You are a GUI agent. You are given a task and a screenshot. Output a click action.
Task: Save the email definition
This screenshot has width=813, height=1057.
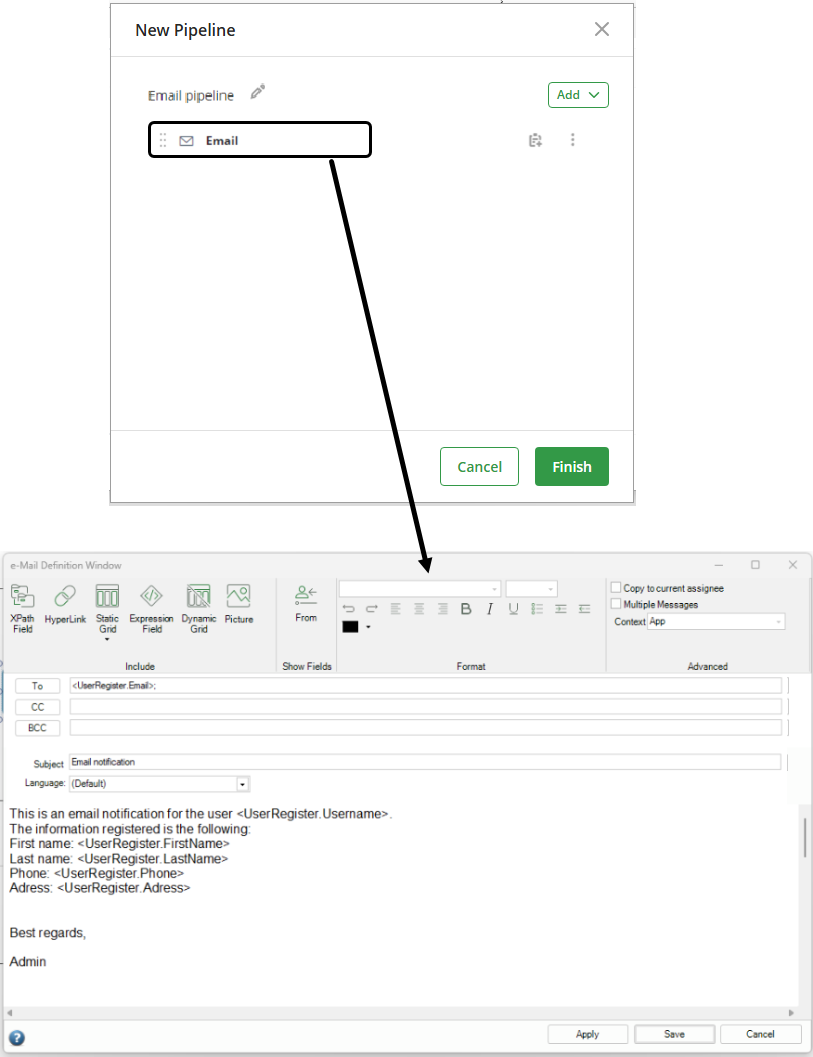(674, 1034)
